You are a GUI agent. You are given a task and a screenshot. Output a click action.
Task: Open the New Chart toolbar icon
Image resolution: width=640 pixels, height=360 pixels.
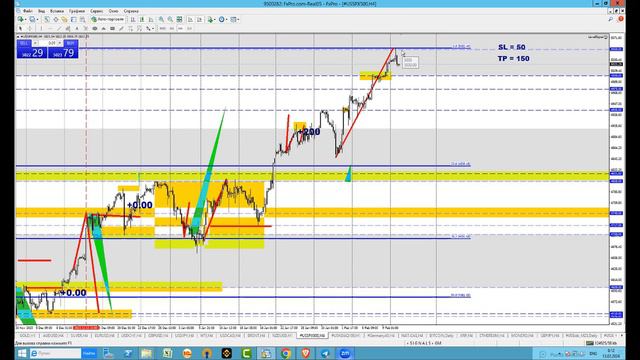coord(20,19)
